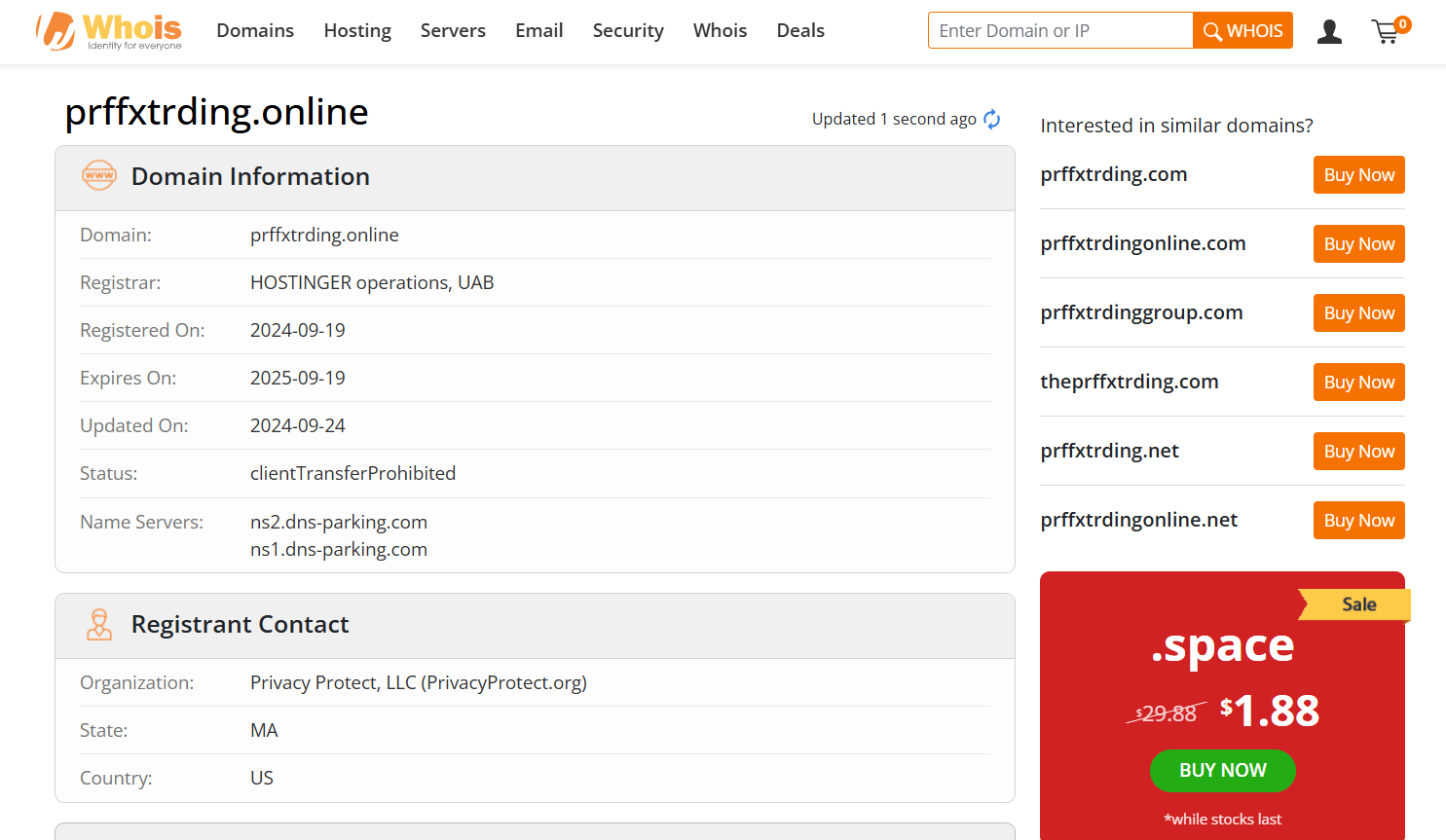Open similar domain theprffxtrding.com

tap(1130, 382)
